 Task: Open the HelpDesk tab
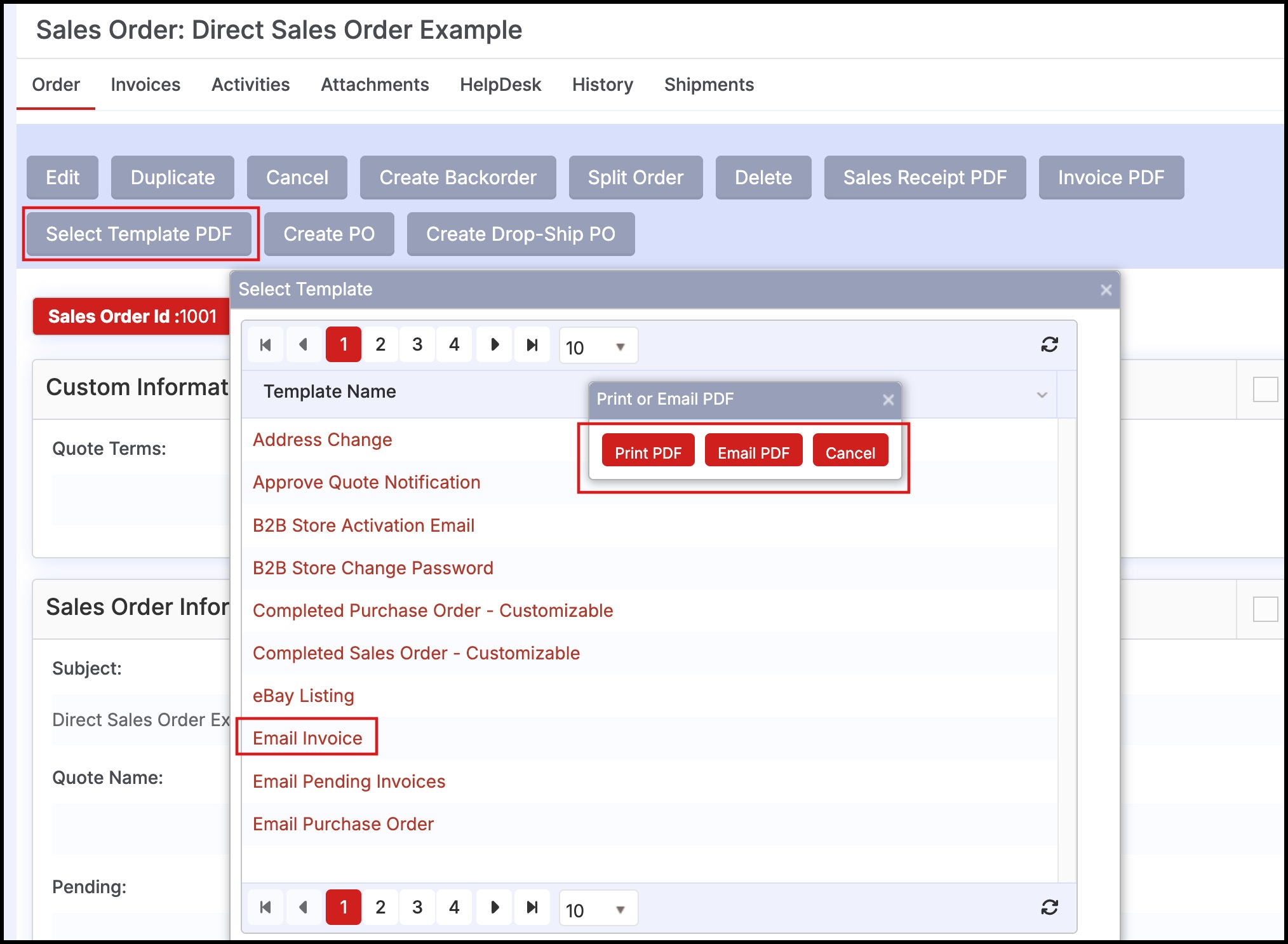click(x=500, y=84)
